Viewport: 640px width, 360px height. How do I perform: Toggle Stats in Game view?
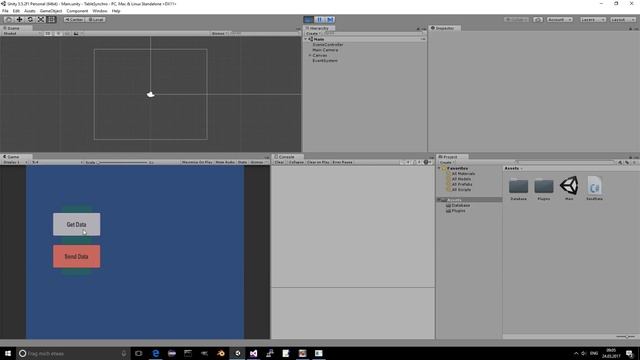[x=242, y=162]
